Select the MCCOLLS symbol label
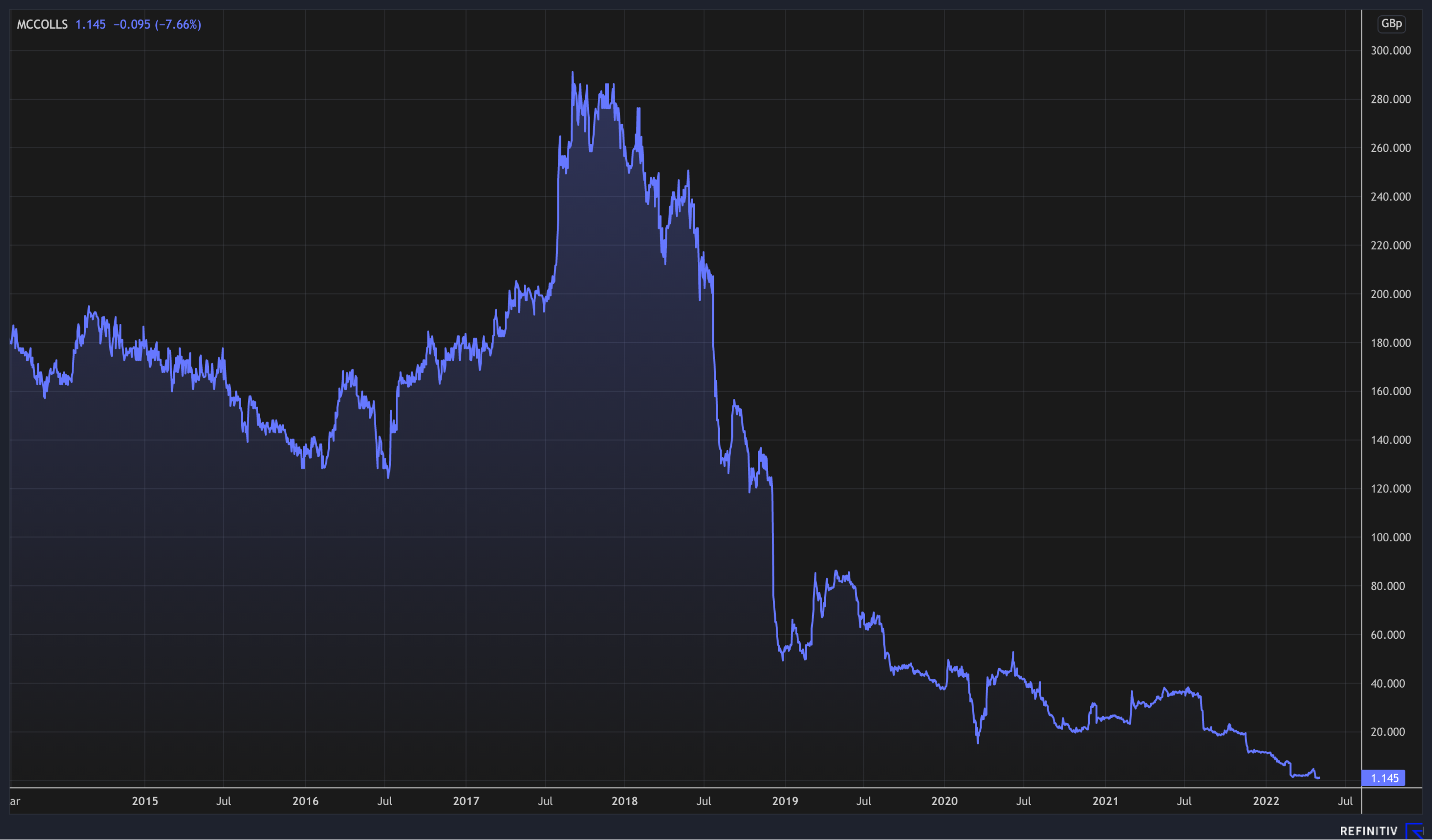The width and height of the screenshot is (1432, 840). (42, 24)
